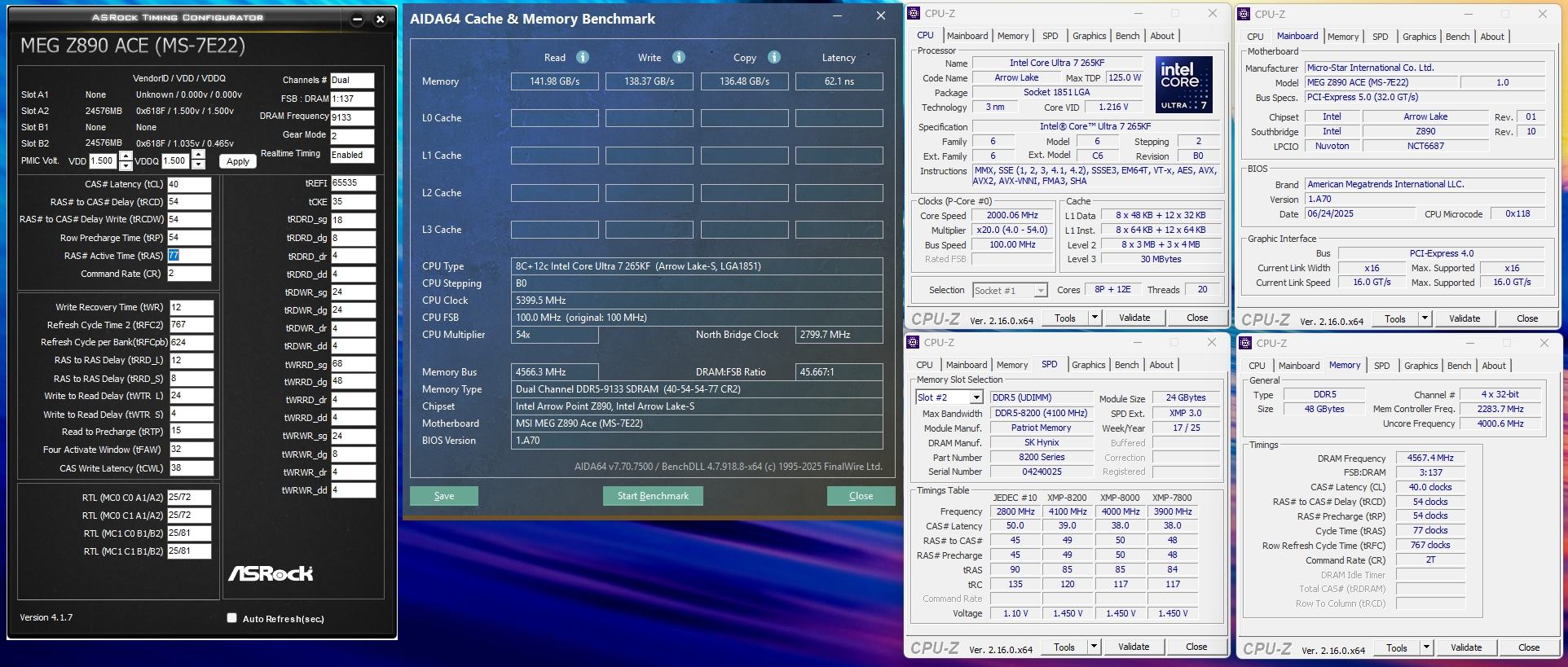The height and width of the screenshot is (667, 1568).
Task: Click the info icon beside Copy column
Action: point(774,57)
